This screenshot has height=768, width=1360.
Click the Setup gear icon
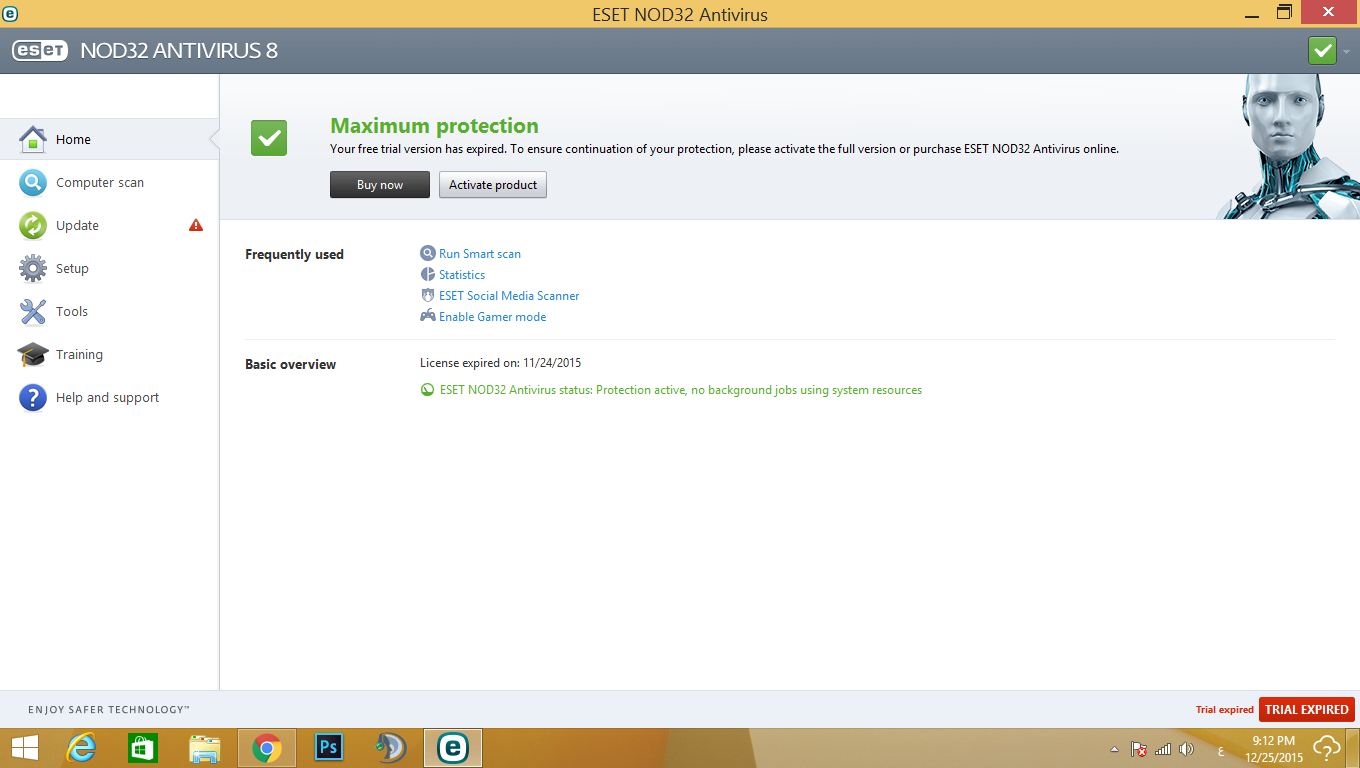[x=33, y=269]
